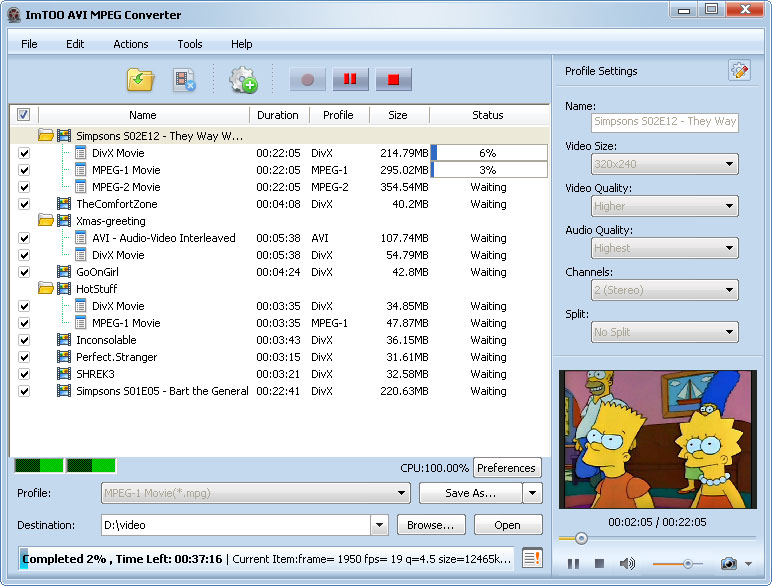Click the Add file folder icon
Viewport: 772px width, 586px height.
(140, 80)
